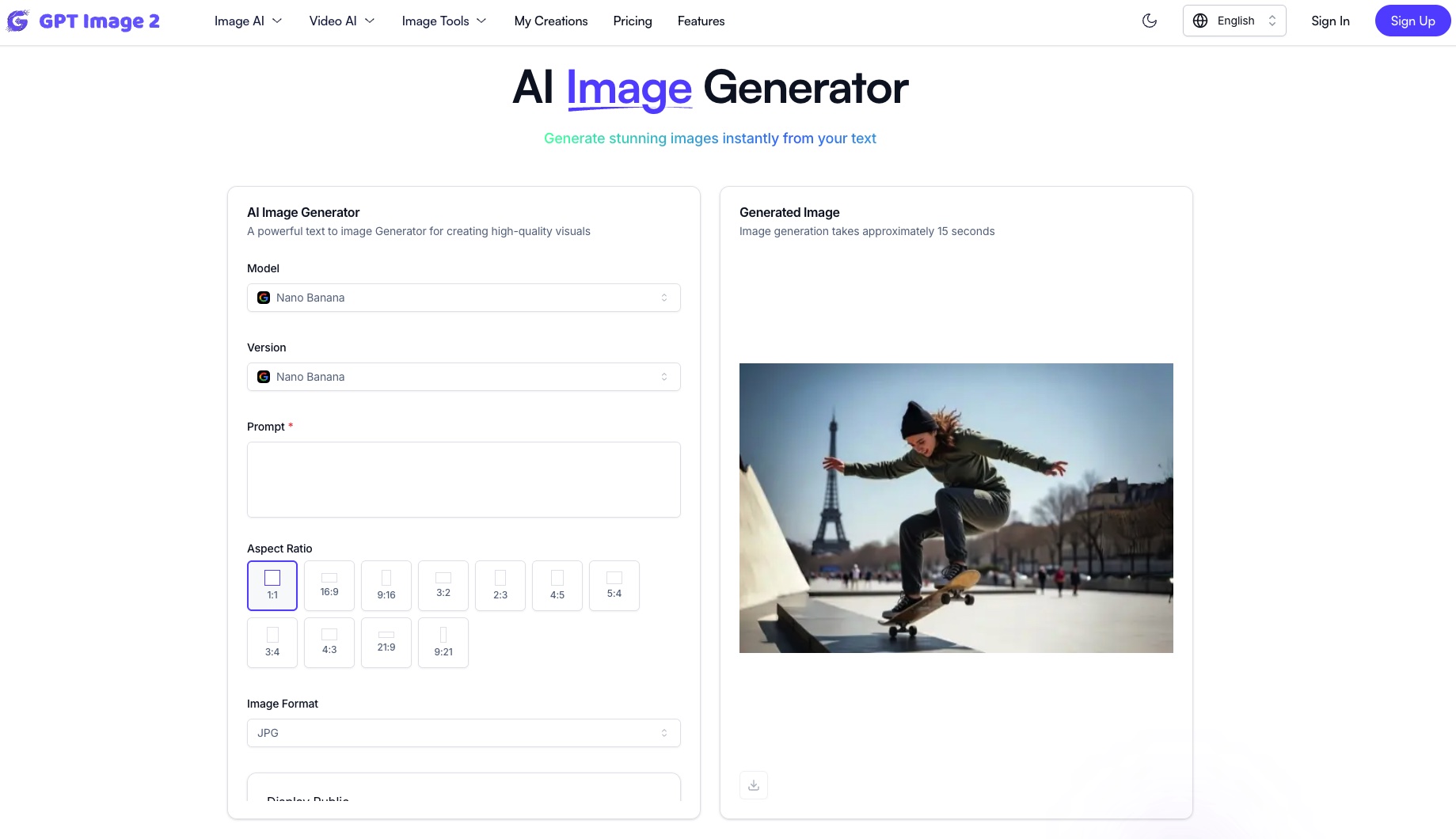Viewport: 1456px width, 839px height.
Task: Click the Sign Up button
Action: (x=1412, y=21)
